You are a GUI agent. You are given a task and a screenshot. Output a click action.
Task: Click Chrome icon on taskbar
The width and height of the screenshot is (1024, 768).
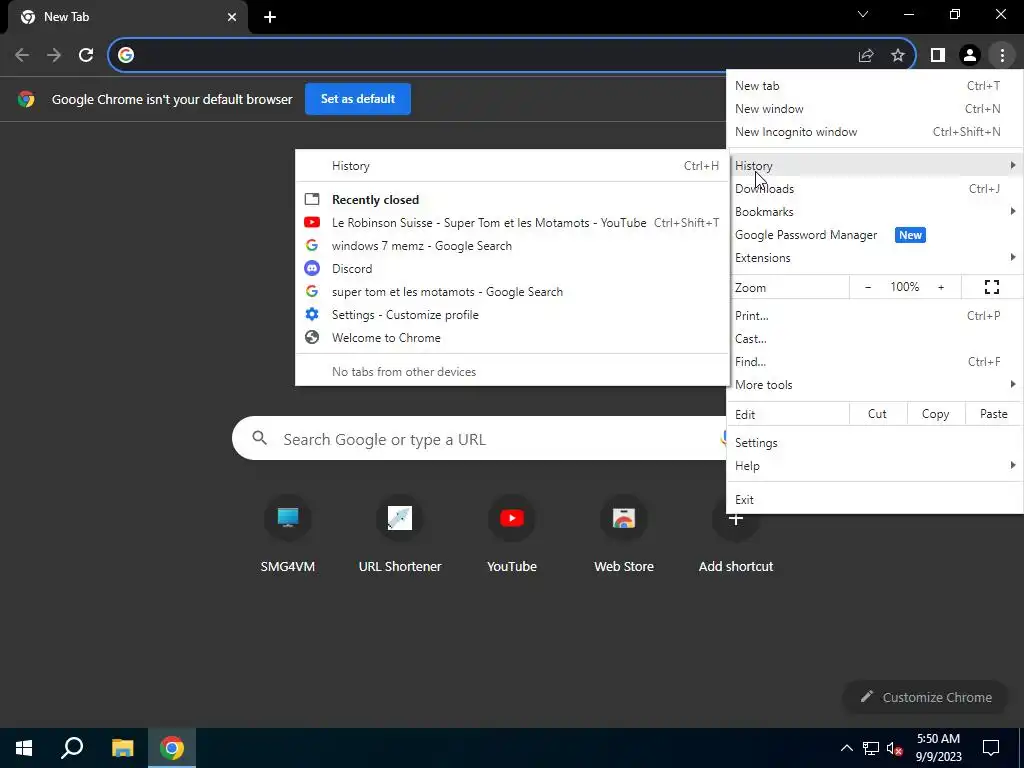(172, 748)
